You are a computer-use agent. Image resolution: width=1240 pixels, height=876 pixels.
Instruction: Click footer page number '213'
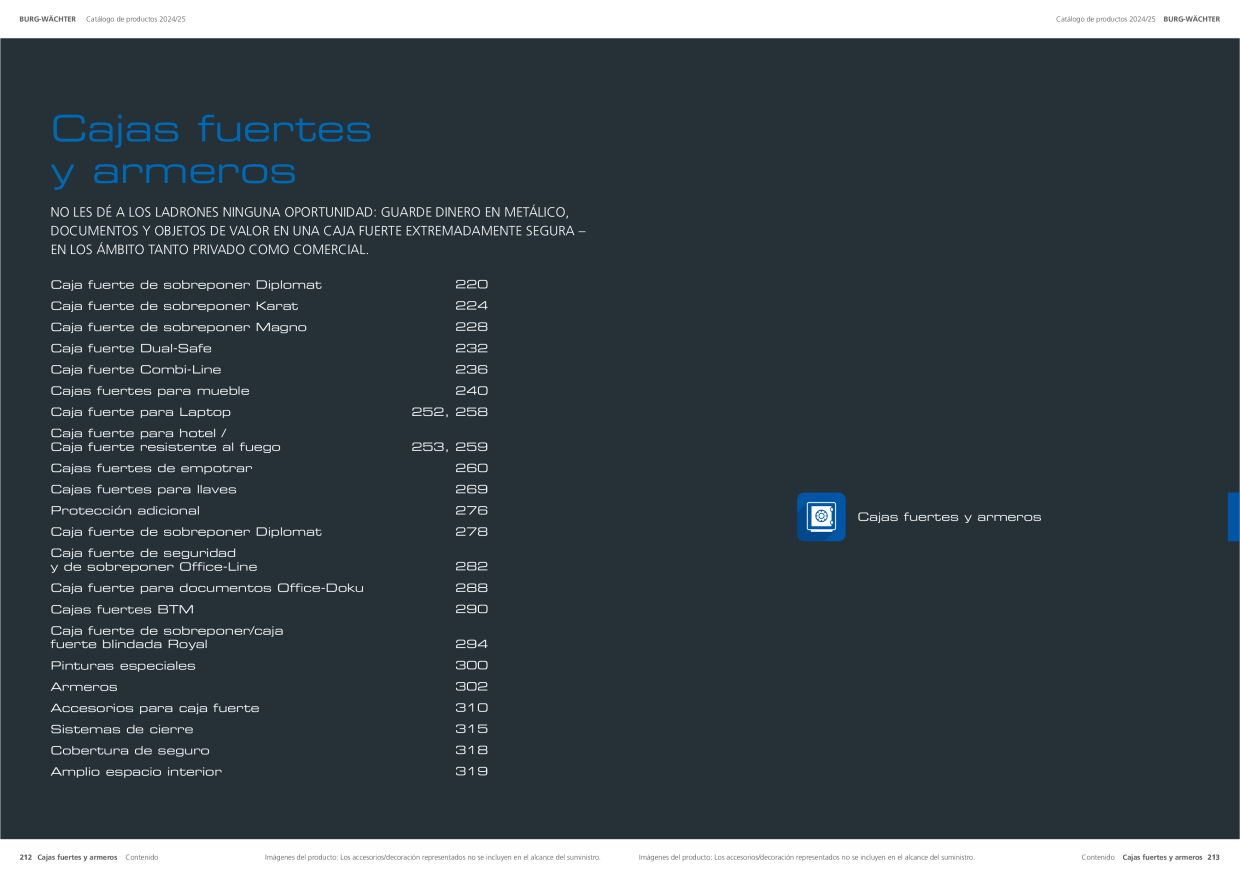pos(1214,857)
